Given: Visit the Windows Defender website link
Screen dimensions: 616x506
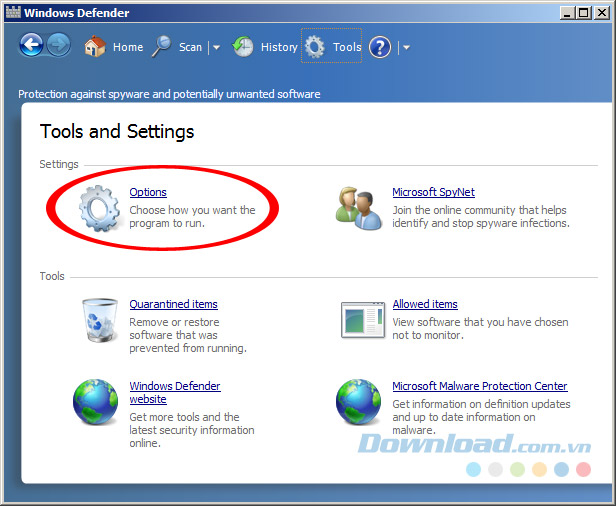Looking at the screenshot, I should point(175,392).
